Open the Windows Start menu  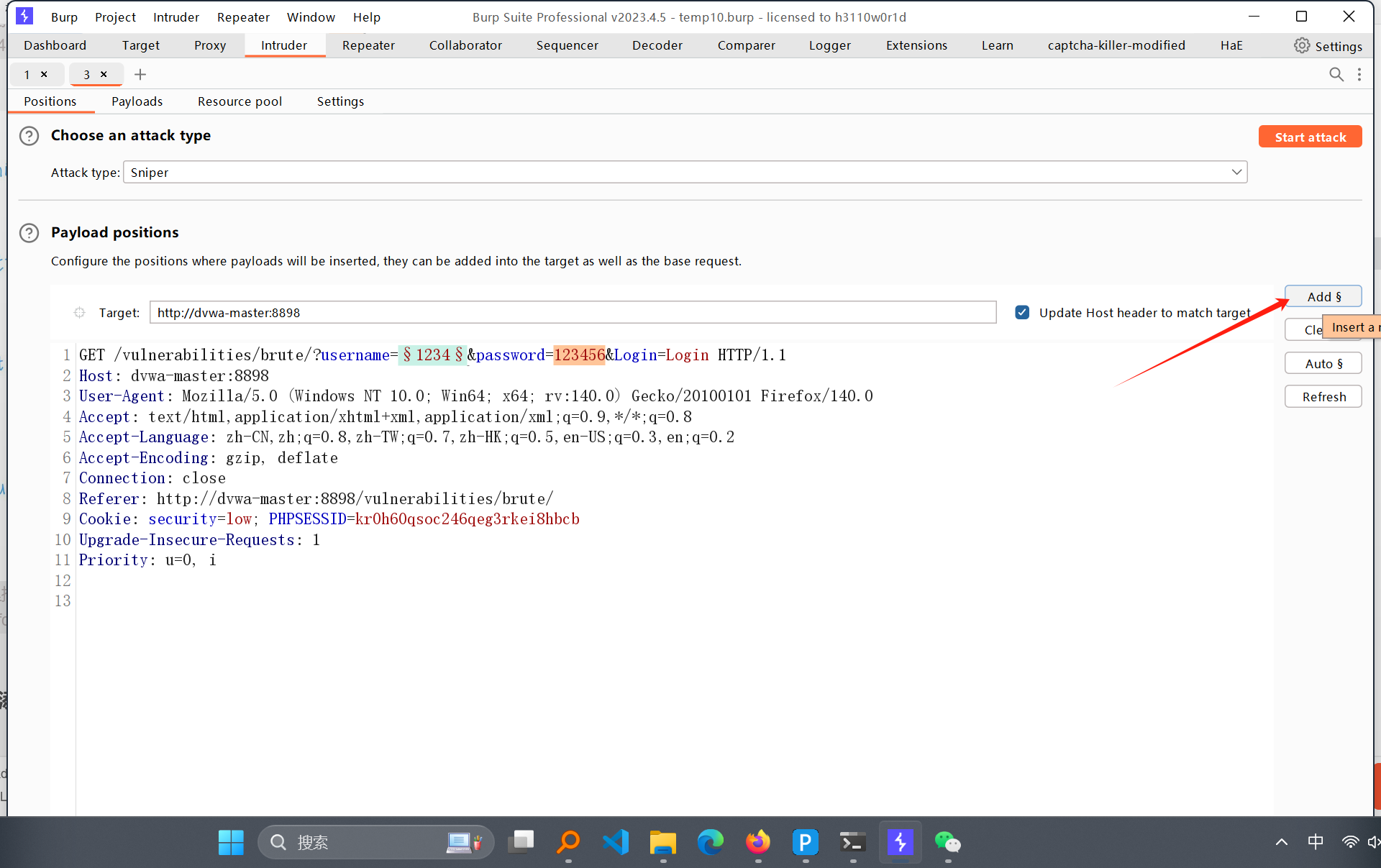tap(231, 842)
